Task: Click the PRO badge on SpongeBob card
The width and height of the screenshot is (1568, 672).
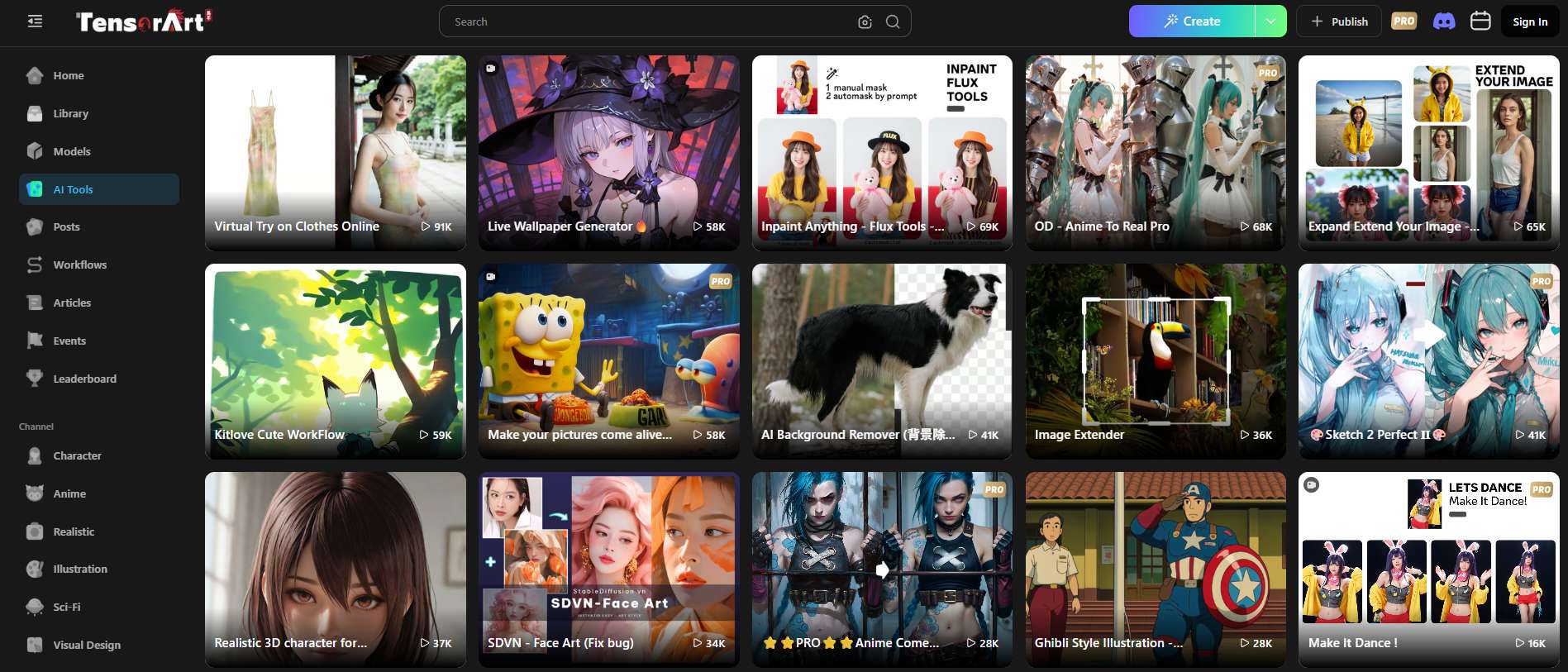Action: point(721,281)
